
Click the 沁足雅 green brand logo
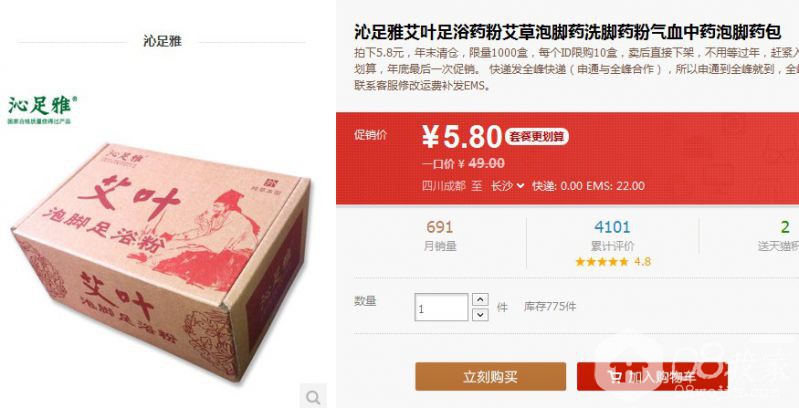(43, 109)
